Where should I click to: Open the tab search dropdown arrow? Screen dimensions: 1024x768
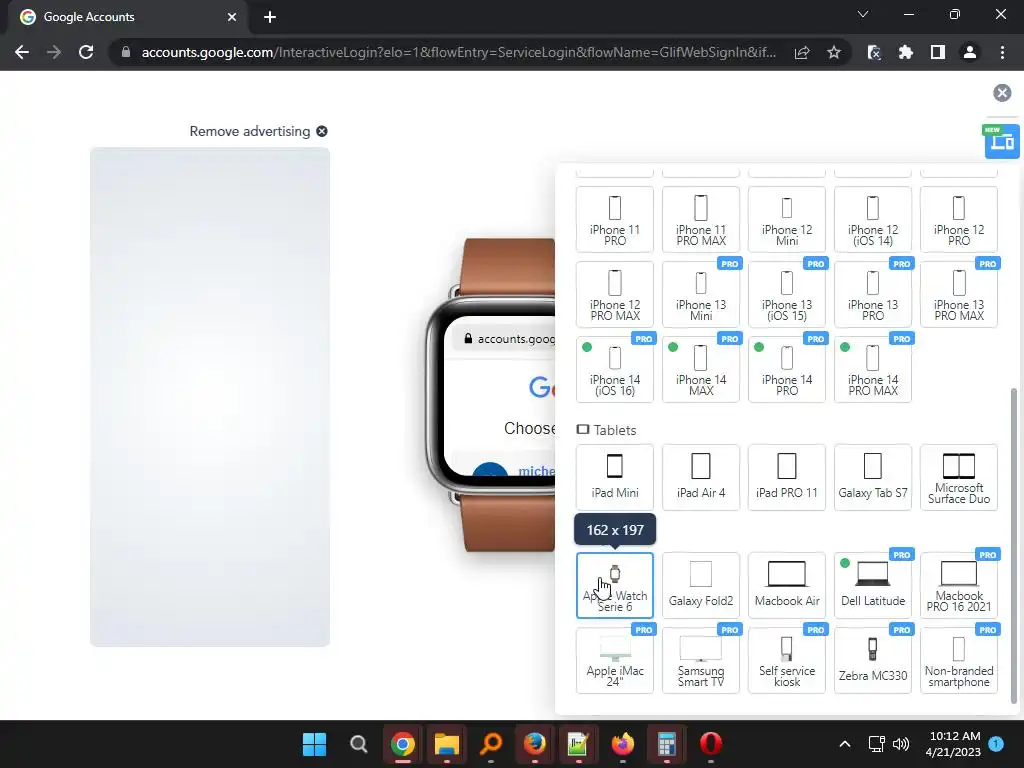[863, 14]
